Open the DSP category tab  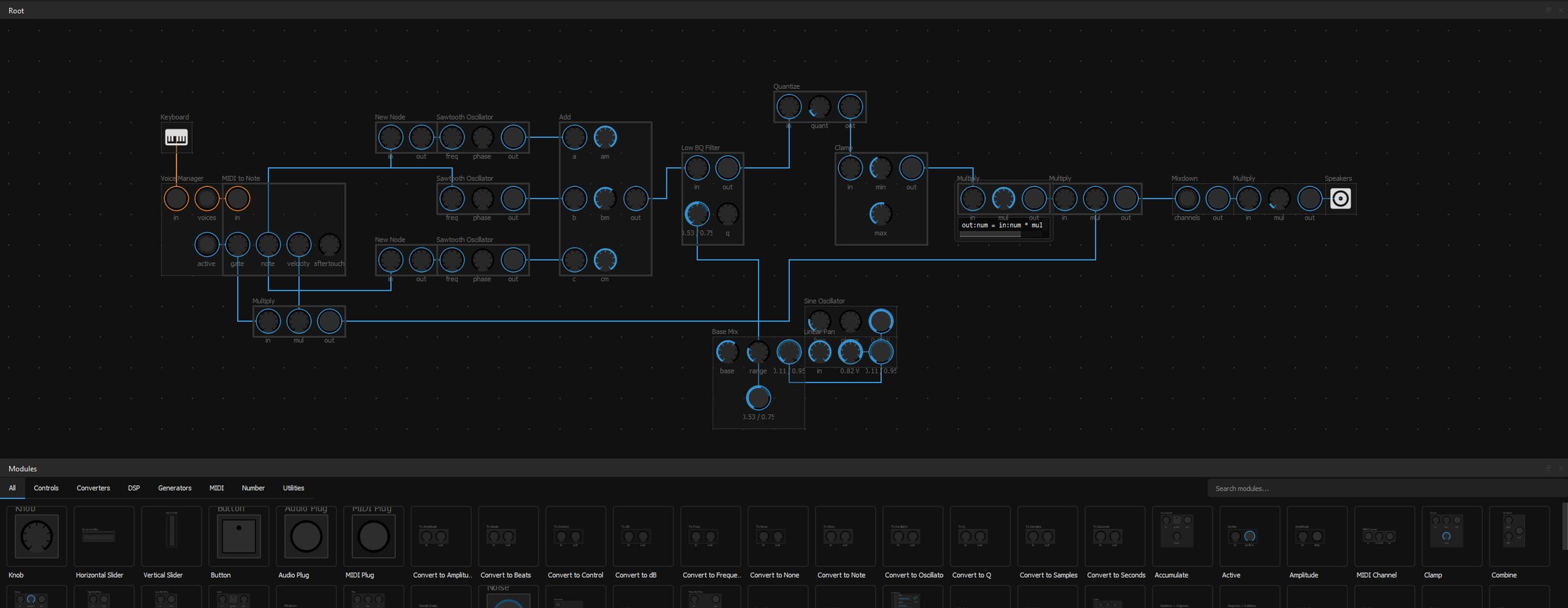(134, 488)
